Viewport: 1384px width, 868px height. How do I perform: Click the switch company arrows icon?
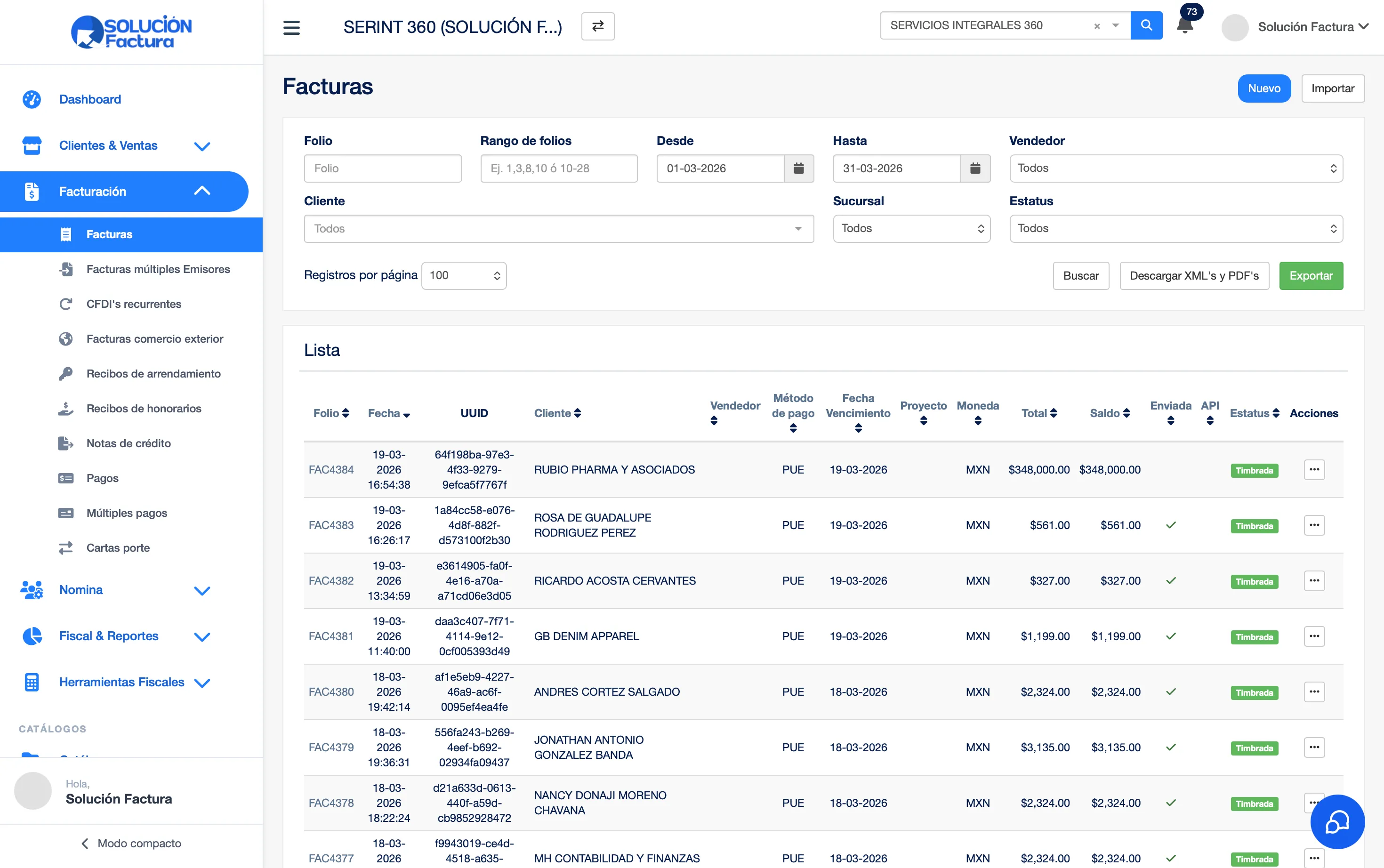[597, 26]
